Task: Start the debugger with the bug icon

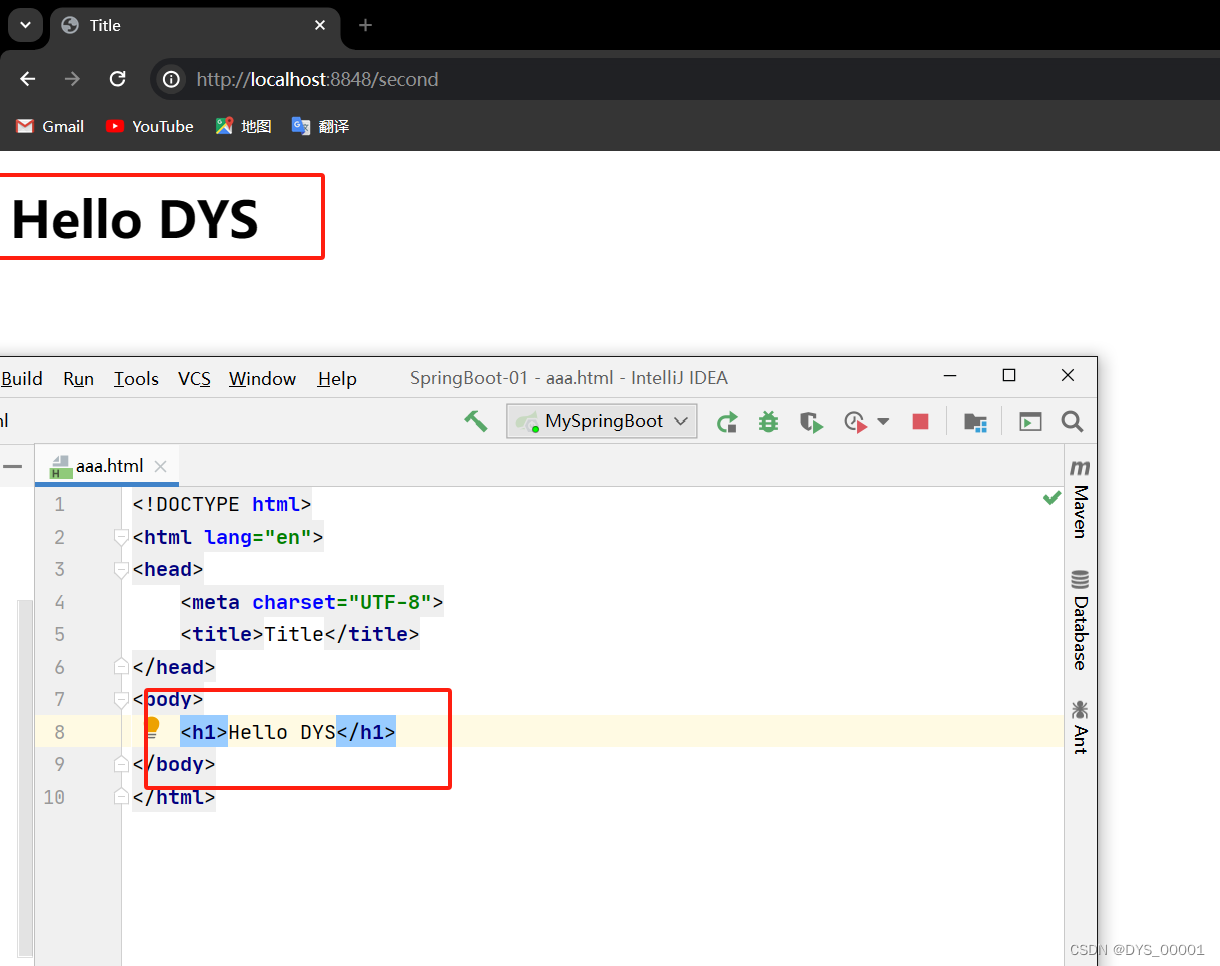Action: (x=768, y=421)
